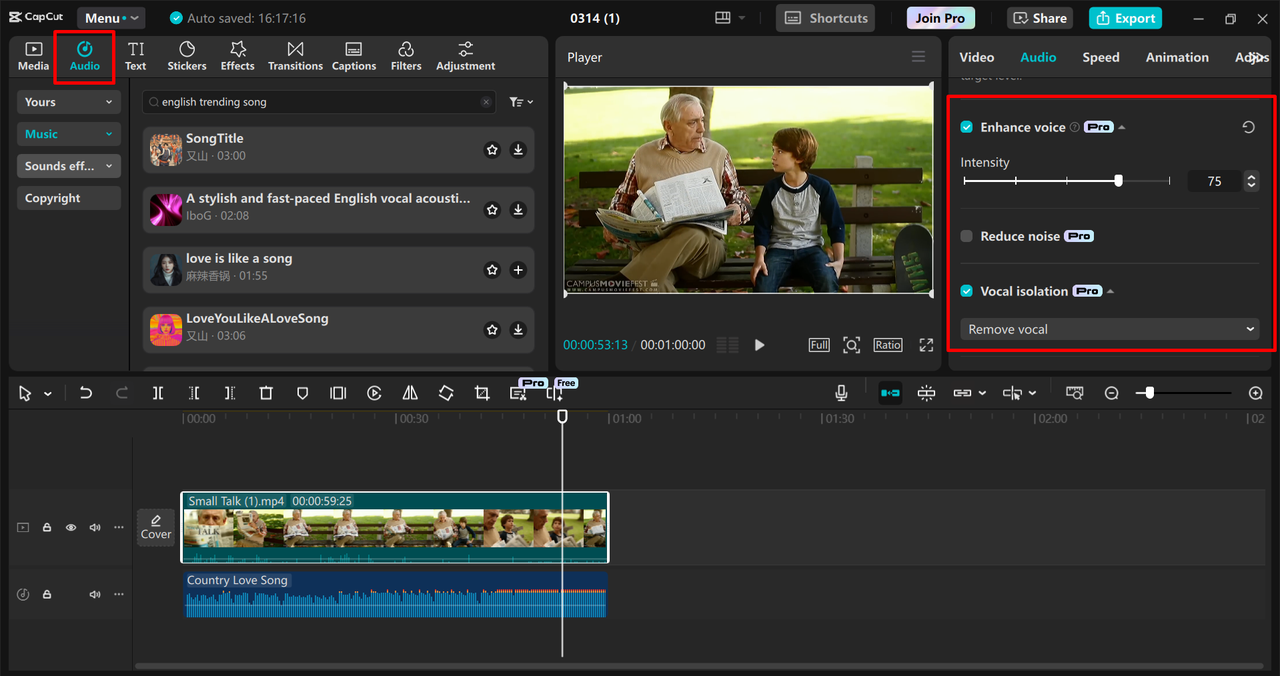
Task: Open the Menu in the top bar
Action: tap(110, 17)
